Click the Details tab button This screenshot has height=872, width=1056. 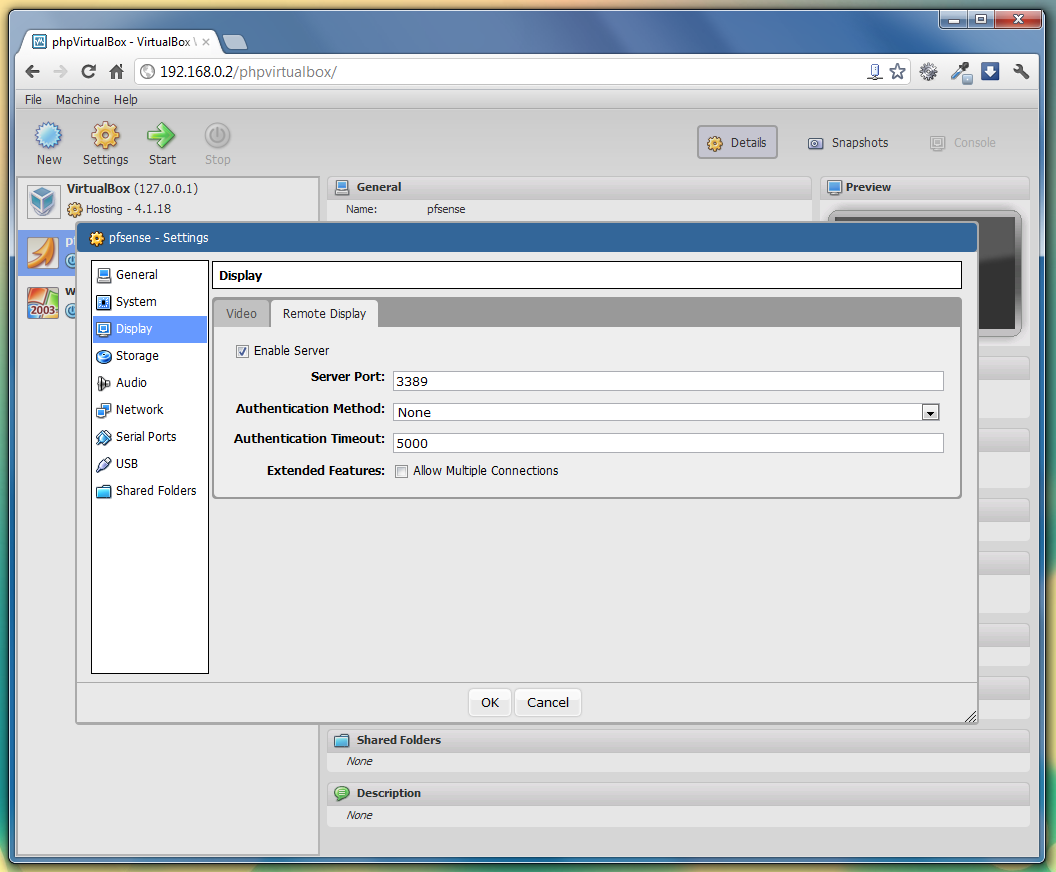click(737, 143)
